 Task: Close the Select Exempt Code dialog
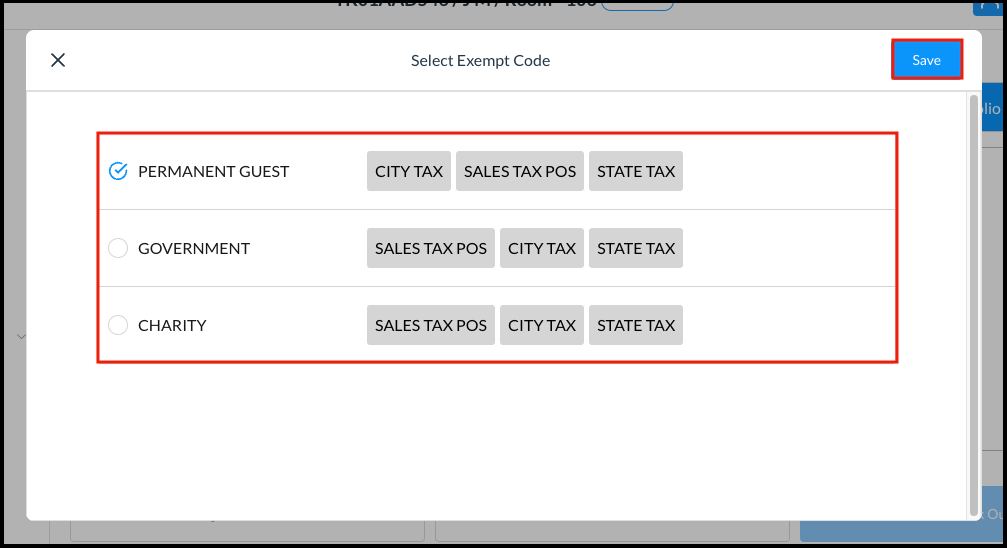(x=58, y=60)
